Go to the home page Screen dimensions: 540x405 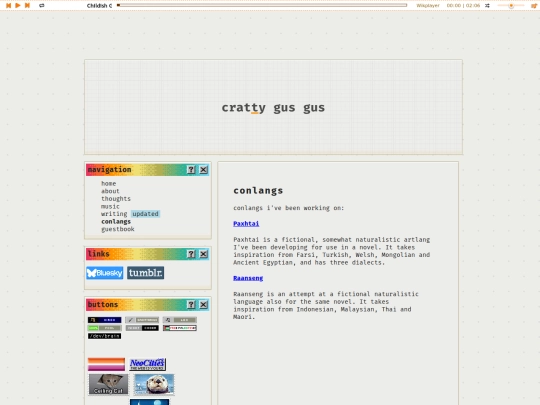point(108,184)
